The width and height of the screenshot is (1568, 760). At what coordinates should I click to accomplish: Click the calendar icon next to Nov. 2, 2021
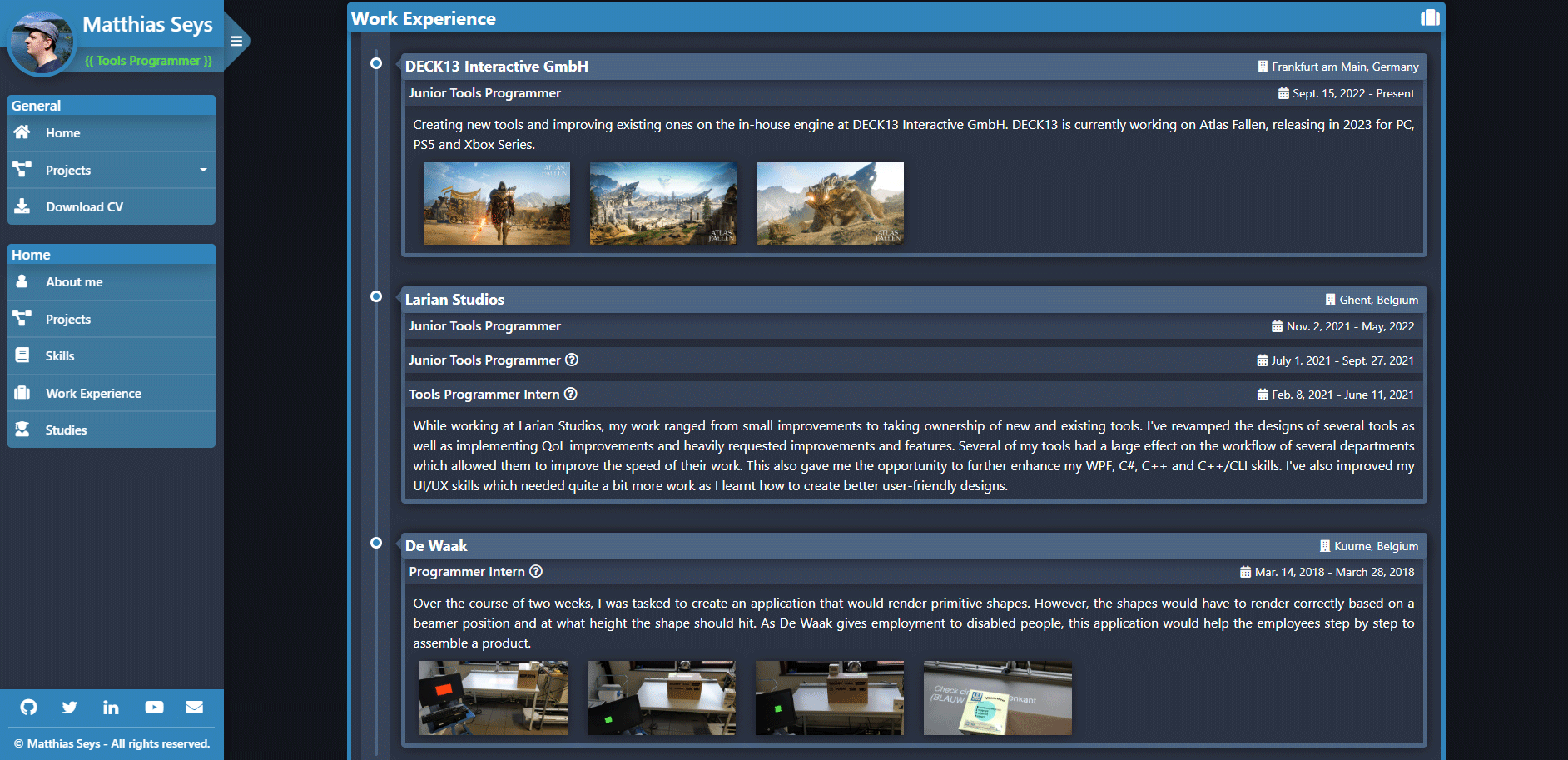1277,326
